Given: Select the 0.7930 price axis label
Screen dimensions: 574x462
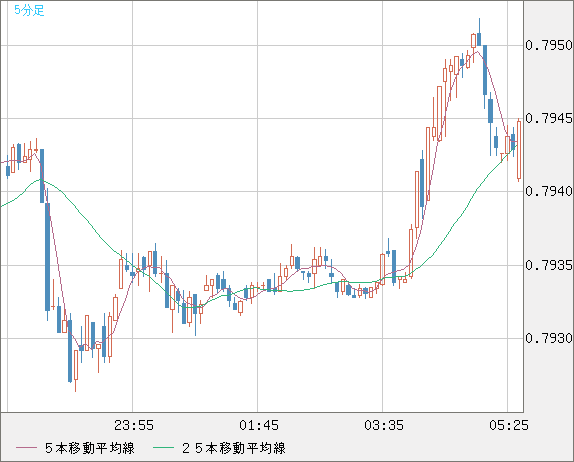Looking at the screenshot, I should [549, 338].
